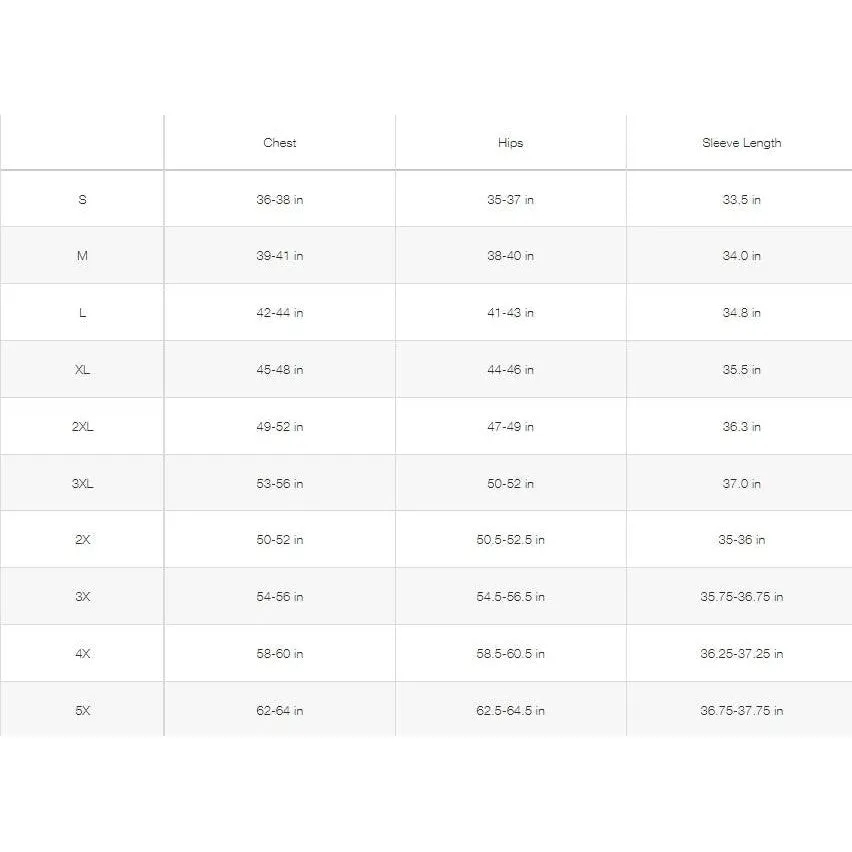Image resolution: width=852 pixels, height=852 pixels.
Task: Click the Hips column header
Action: pos(510,143)
